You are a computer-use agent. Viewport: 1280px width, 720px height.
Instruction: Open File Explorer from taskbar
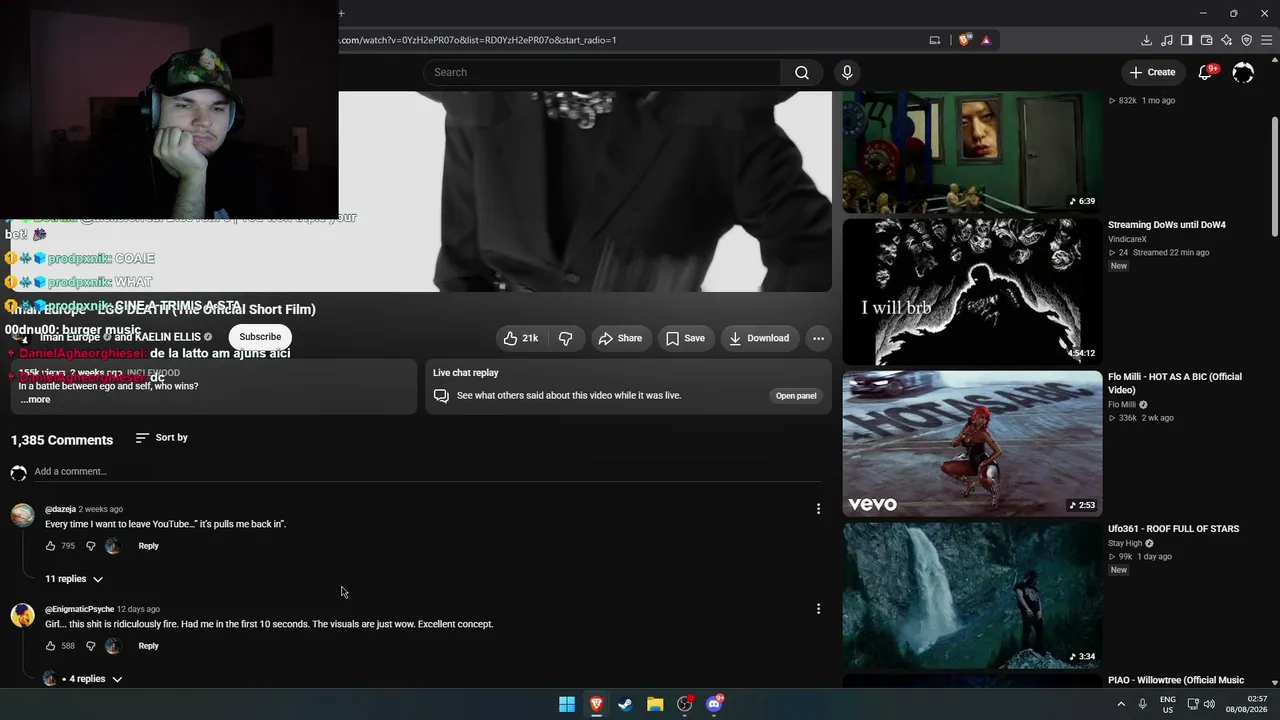pyautogui.click(x=655, y=704)
